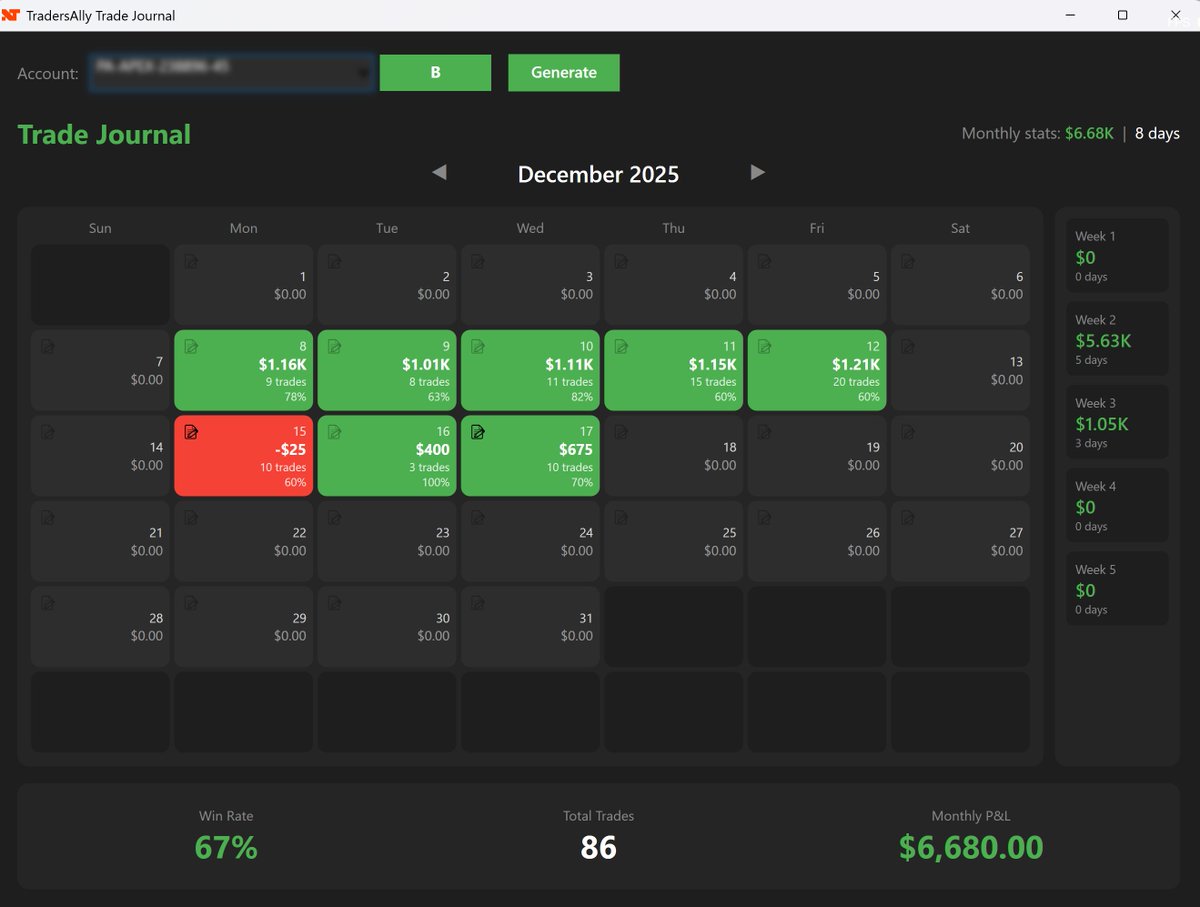The width and height of the screenshot is (1200, 907).
Task: Open the note icon on December 14
Action: coord(48,432)
